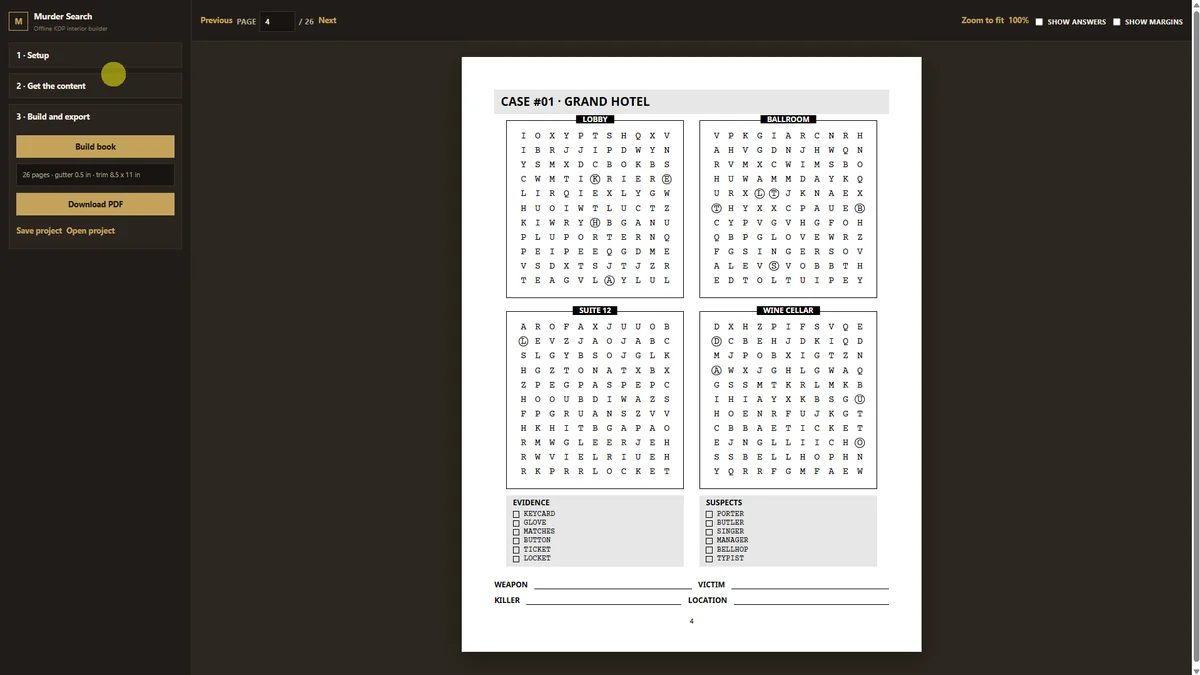This screenshot has width=1200, height=675.
Task: Click the SINGER suspect checkbox
Action: [x=709, y=532]
